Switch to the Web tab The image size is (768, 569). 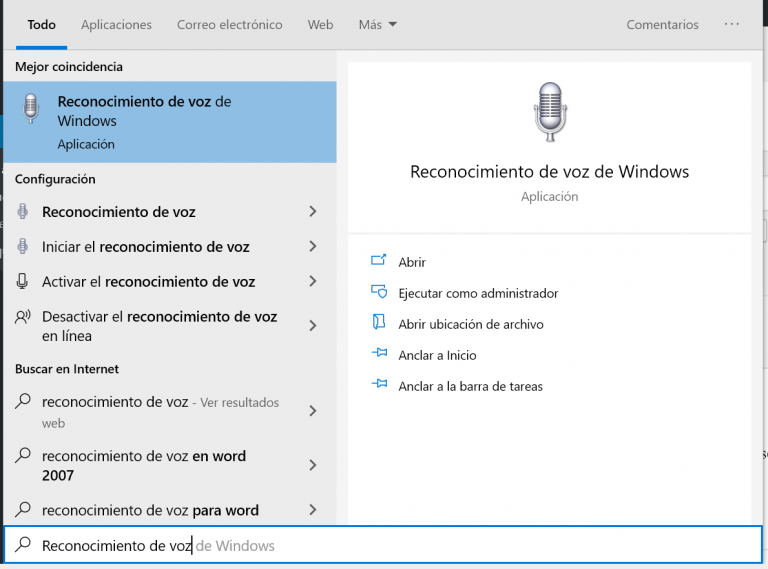click(320, 24)
